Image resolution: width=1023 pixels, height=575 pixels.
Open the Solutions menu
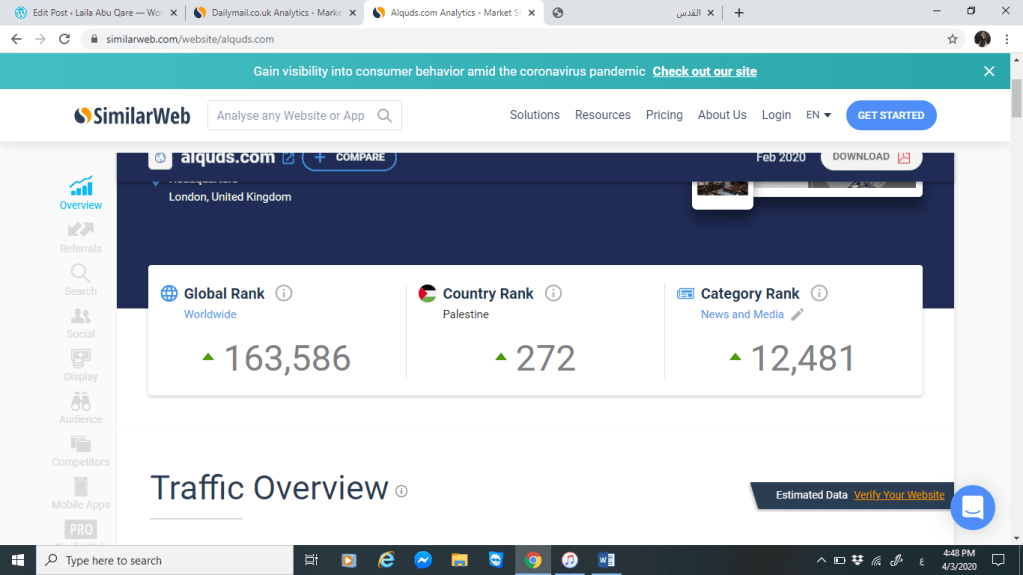tap(534, 115)
